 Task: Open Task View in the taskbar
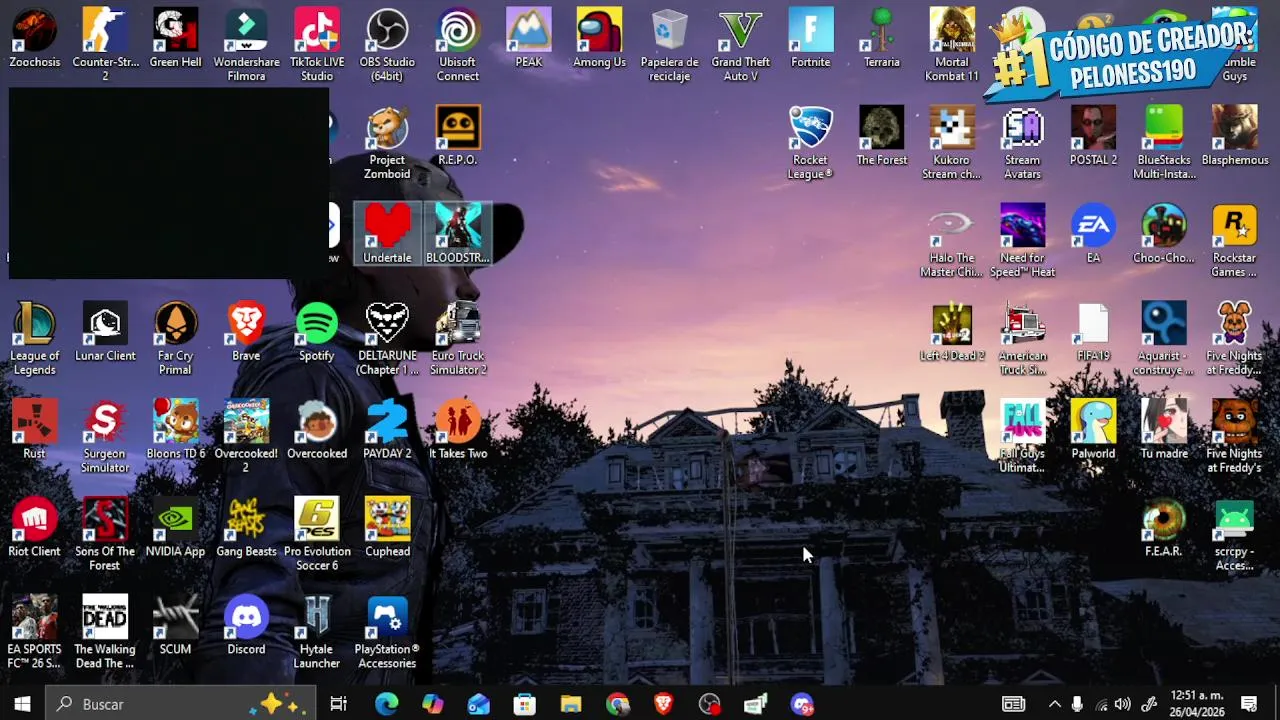338,704
